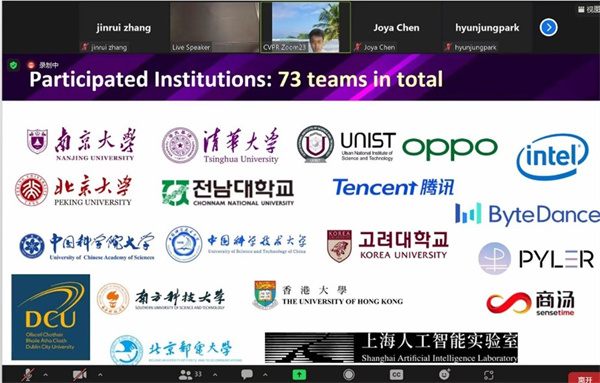This screenshot has width=600, height=383.
Task: Show next participants with the blue arrow
Action: tap(548, 28)
